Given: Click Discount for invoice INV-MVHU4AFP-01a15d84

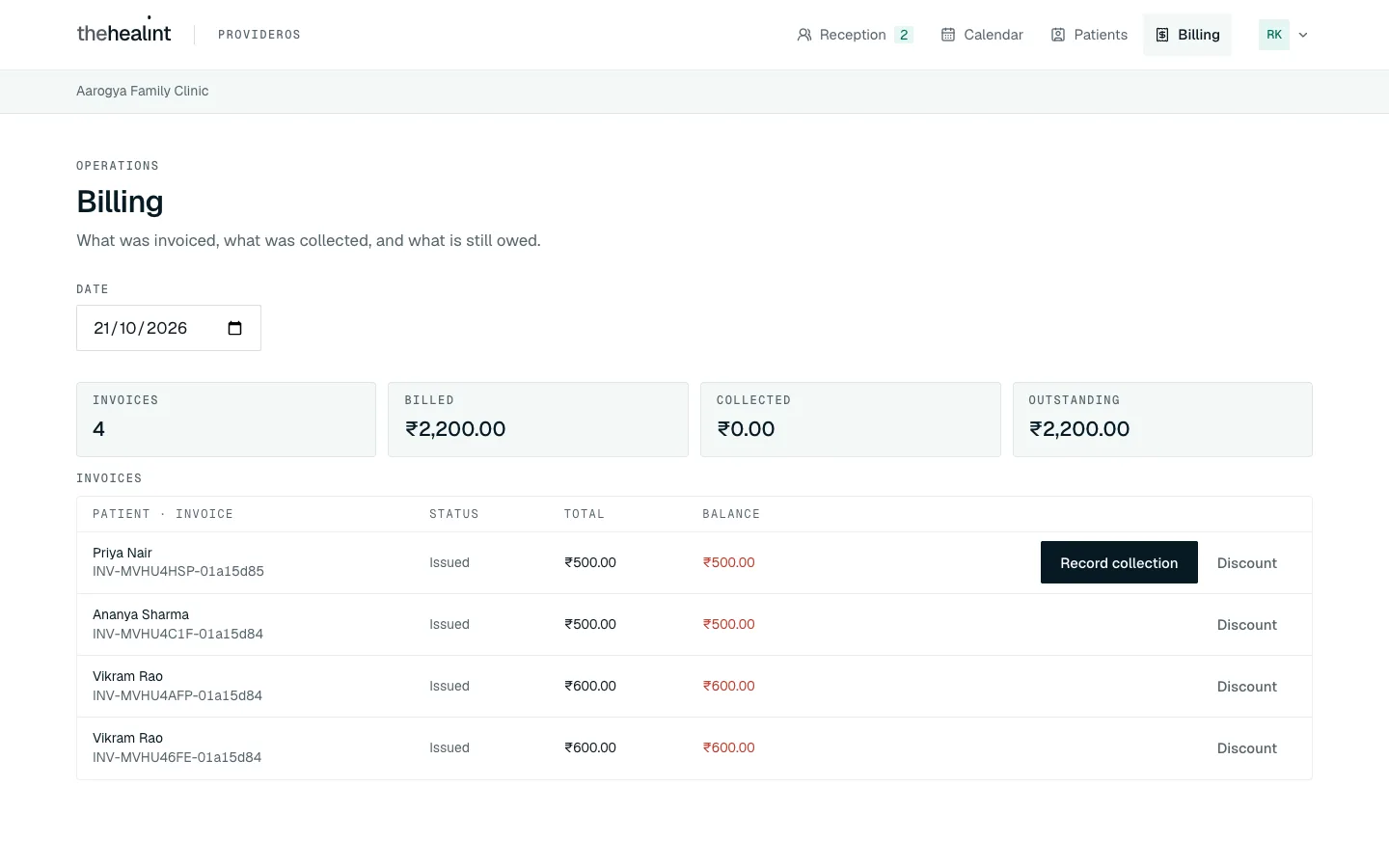Looking at the screenshot, I should point(1247,687).
